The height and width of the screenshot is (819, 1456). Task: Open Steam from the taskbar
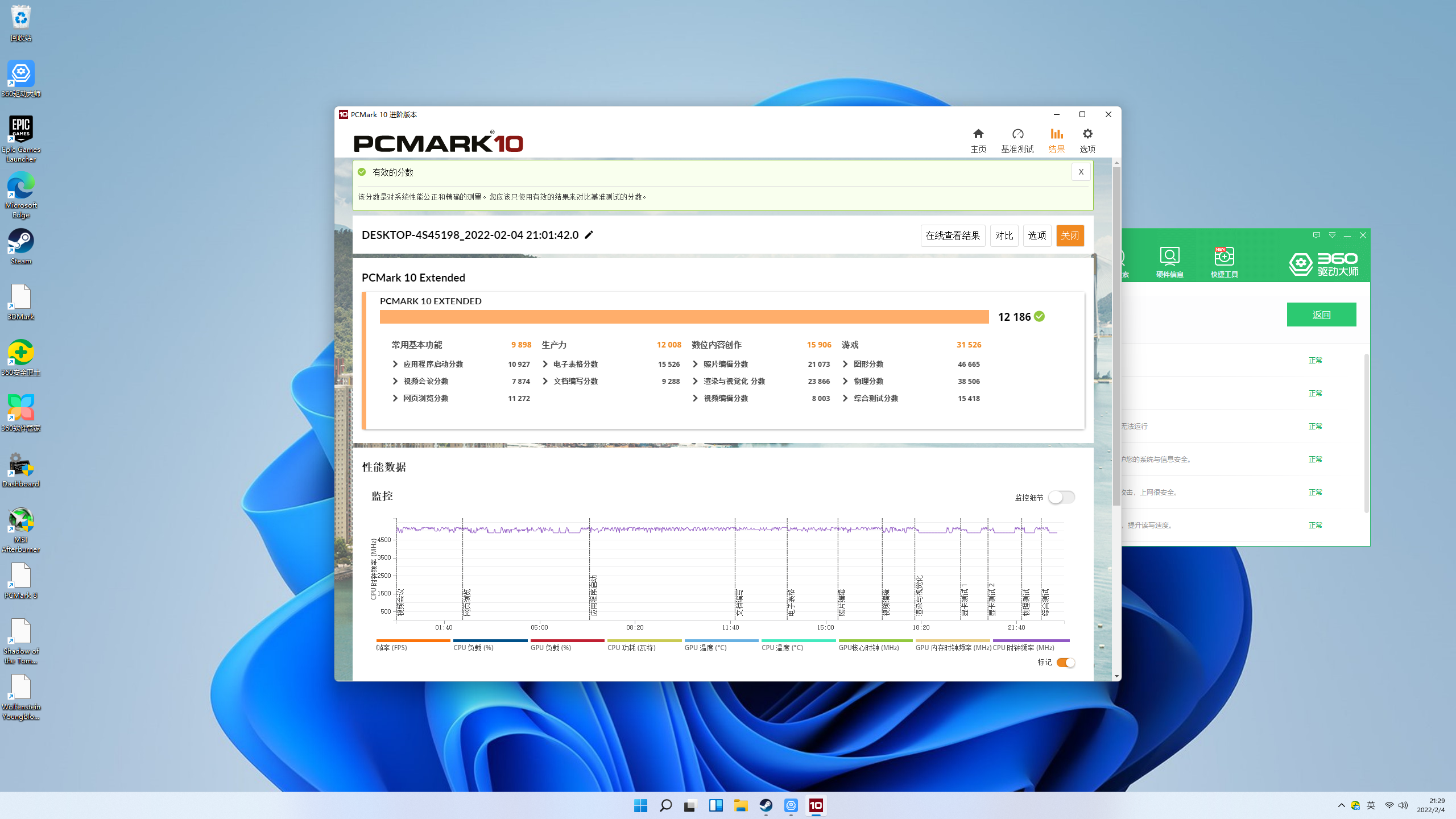tap(766, 805)
